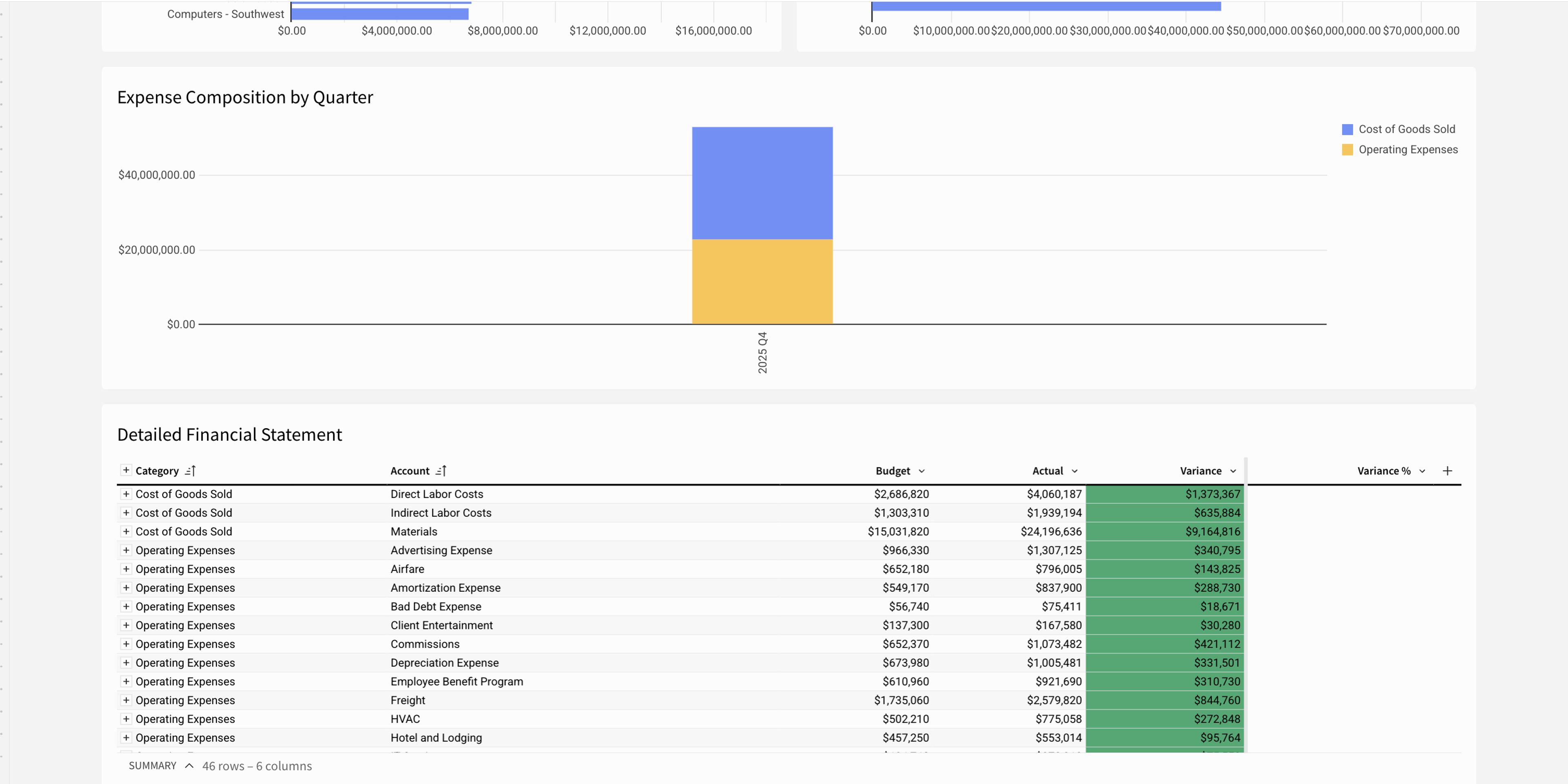
Task: Sort by Category column sort icon
Action: (190, 471)
